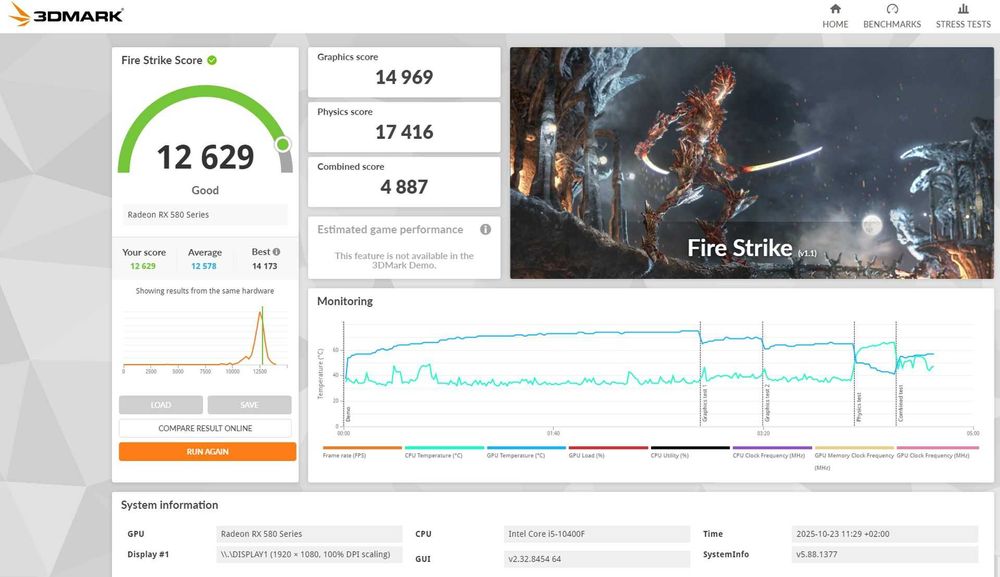This screenshot has height=577, width=1000.
Task: Click SystemInfo field v5.88.1377
Action: pos(885,554)
